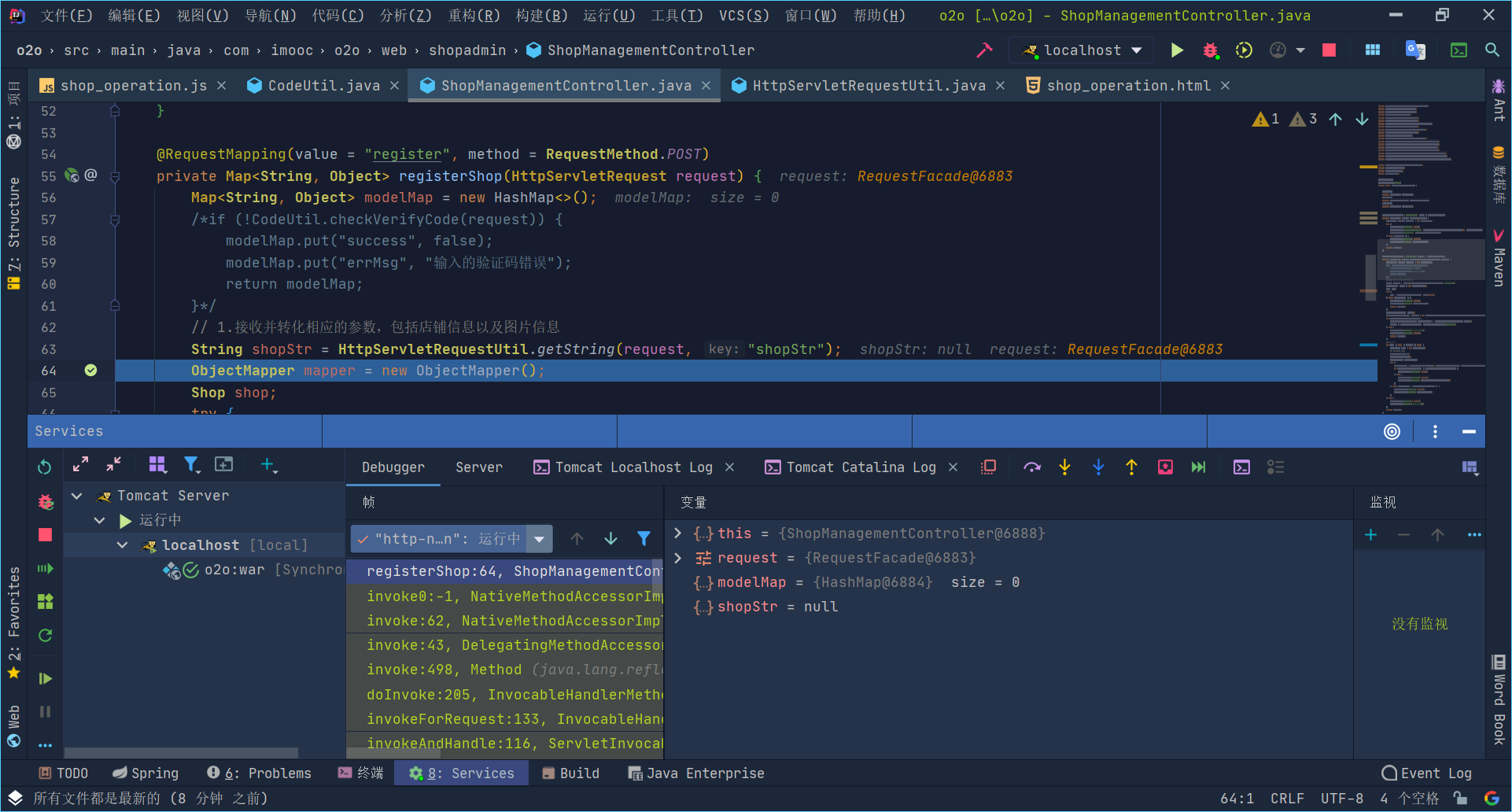Toggle the Pause Program button in the left debug strip
The height and width of the screenshot is (812, 1512).
pos(46,712)
